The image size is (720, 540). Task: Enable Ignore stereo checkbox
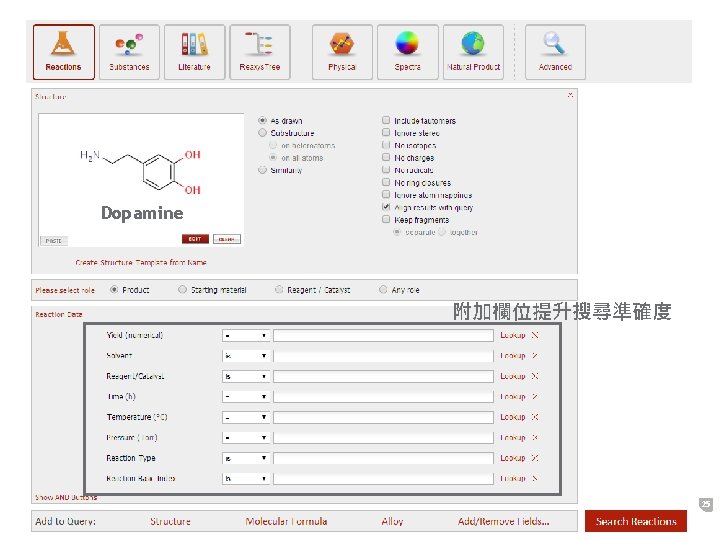(x=386, y=133)
